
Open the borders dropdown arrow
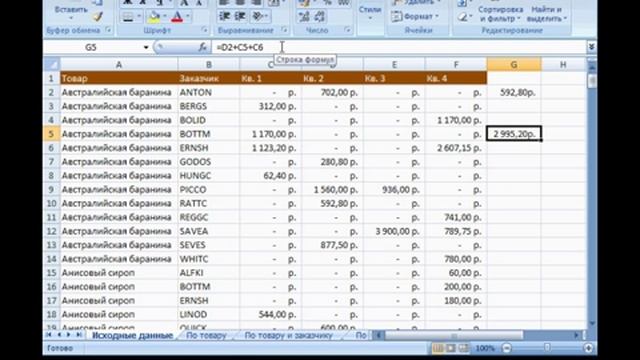[138, 17]
